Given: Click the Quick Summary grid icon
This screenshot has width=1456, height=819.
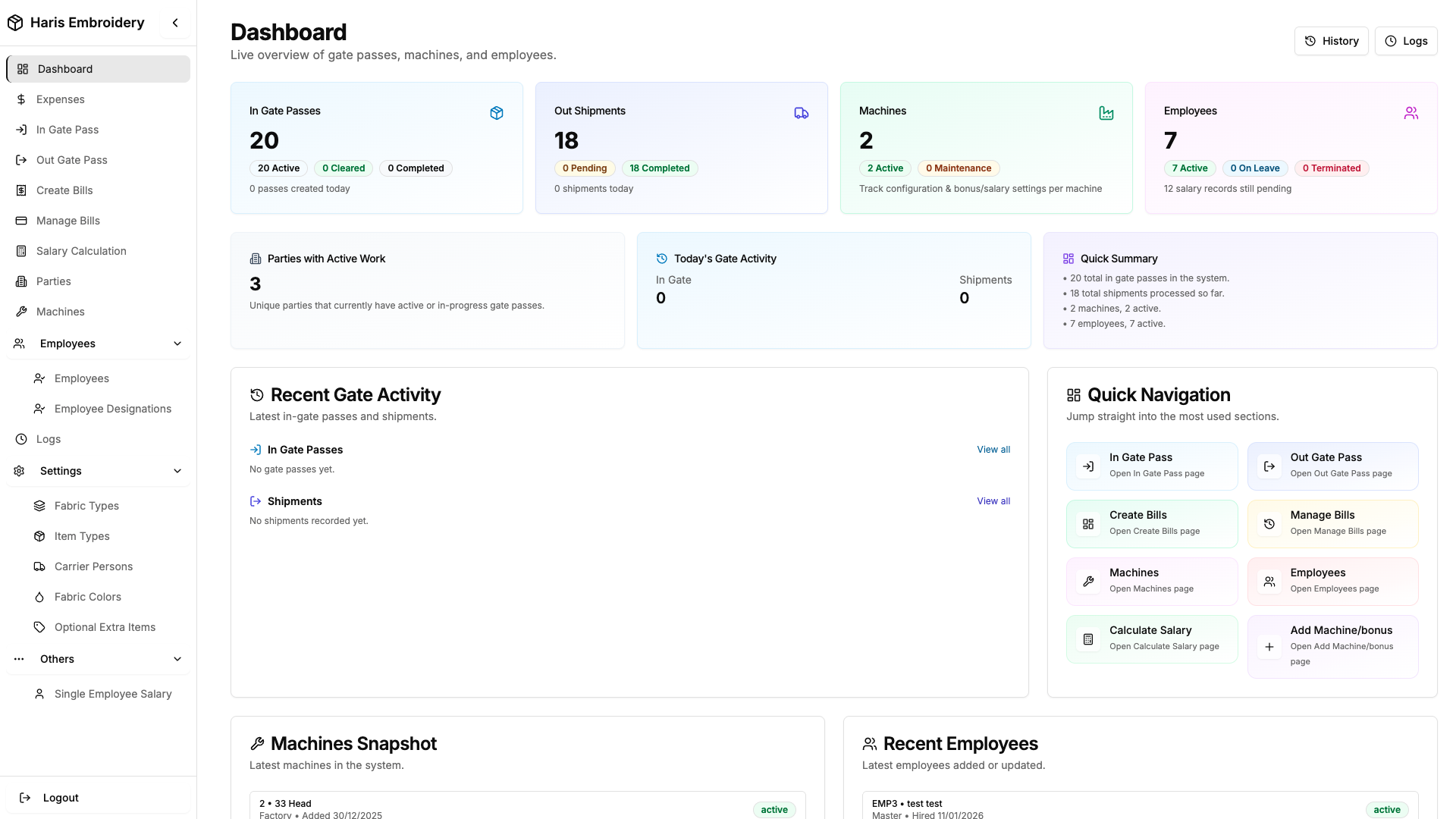Looking at the screenshot, I should 1068,259.
